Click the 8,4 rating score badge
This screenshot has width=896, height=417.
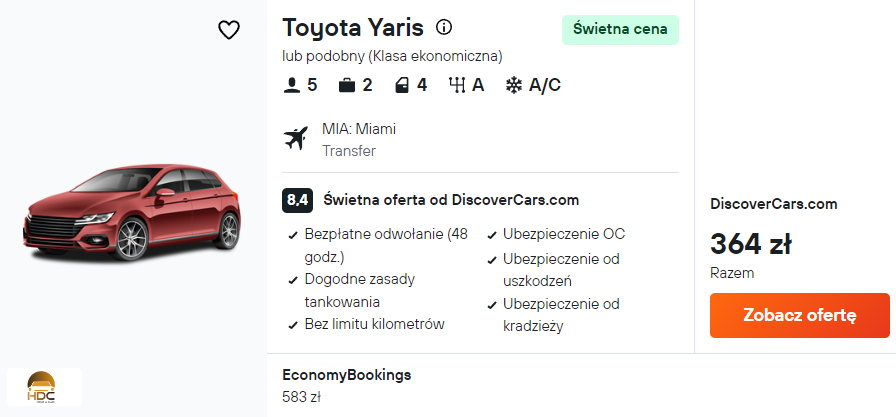pyautogui.click(x=297, y=200)
